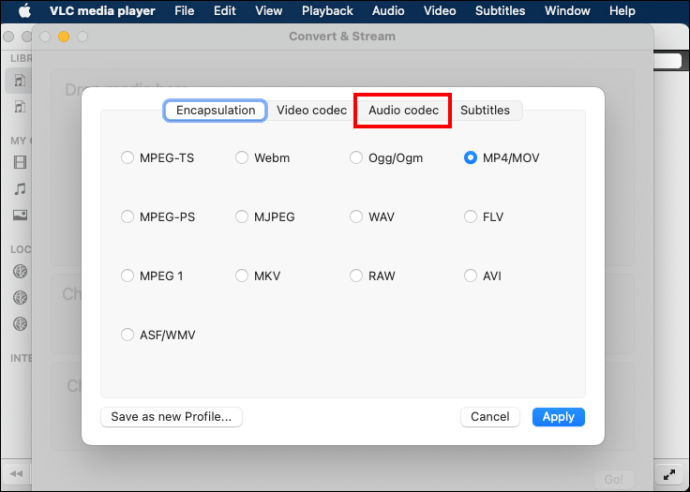Select the Ogg/Ogm radio button
Image resolution: width=690 pixels, height=492 pixels.
pos(356,158)
